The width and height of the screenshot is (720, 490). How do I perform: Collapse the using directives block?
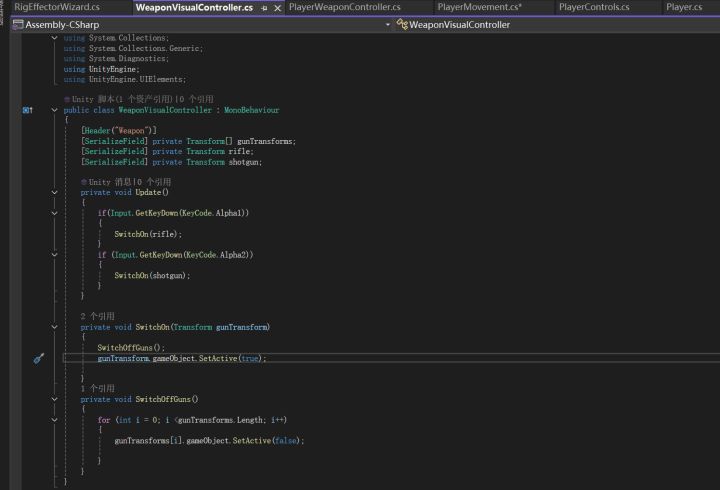(54, 38)
